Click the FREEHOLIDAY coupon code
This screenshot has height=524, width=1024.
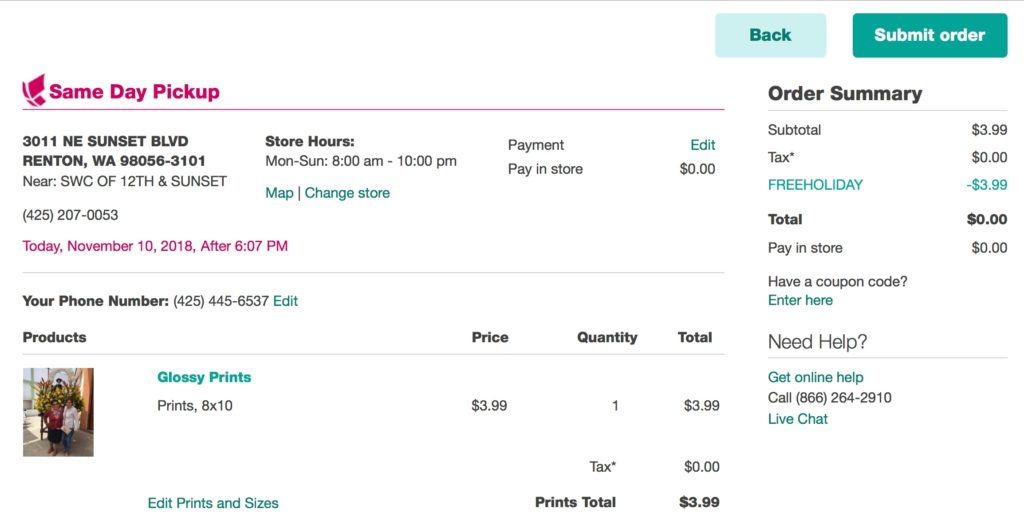[x=815, y=185]
